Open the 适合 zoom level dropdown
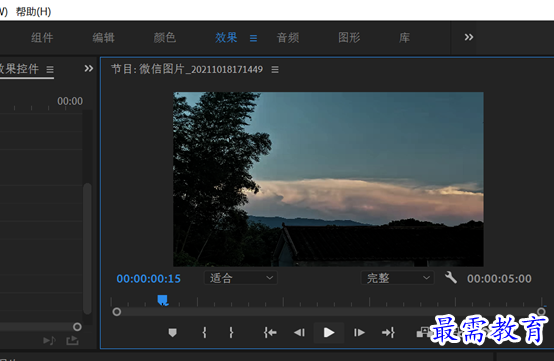Viewport: 554px width, 361px height. 241,278
